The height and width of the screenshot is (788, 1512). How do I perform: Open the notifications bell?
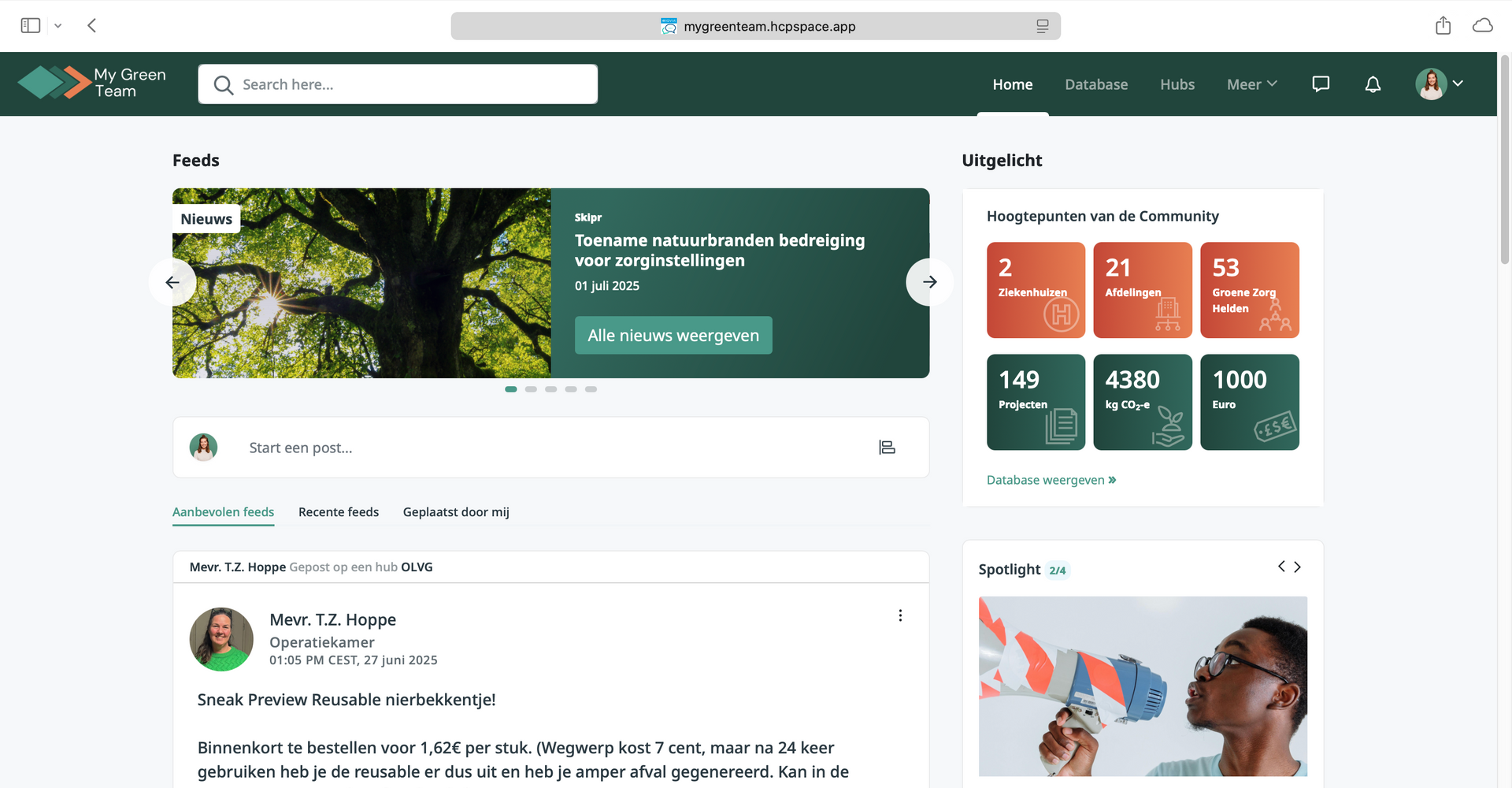[1373, 84]
